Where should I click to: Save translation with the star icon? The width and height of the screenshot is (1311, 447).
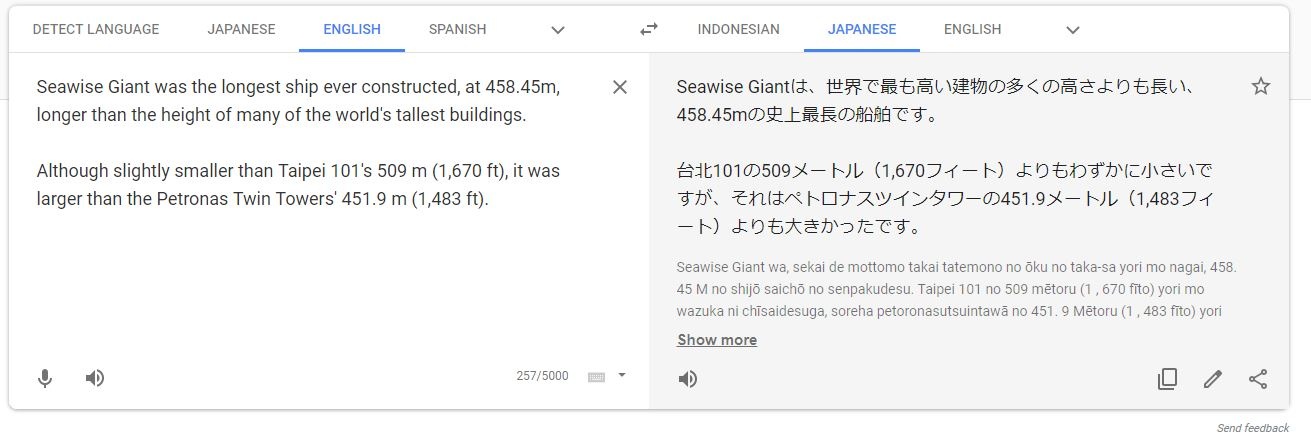point(1260,87)
